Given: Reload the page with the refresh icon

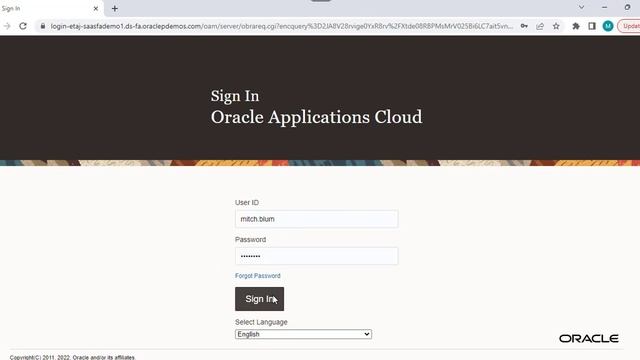Looking at the screenshot, I should [23, 26].
